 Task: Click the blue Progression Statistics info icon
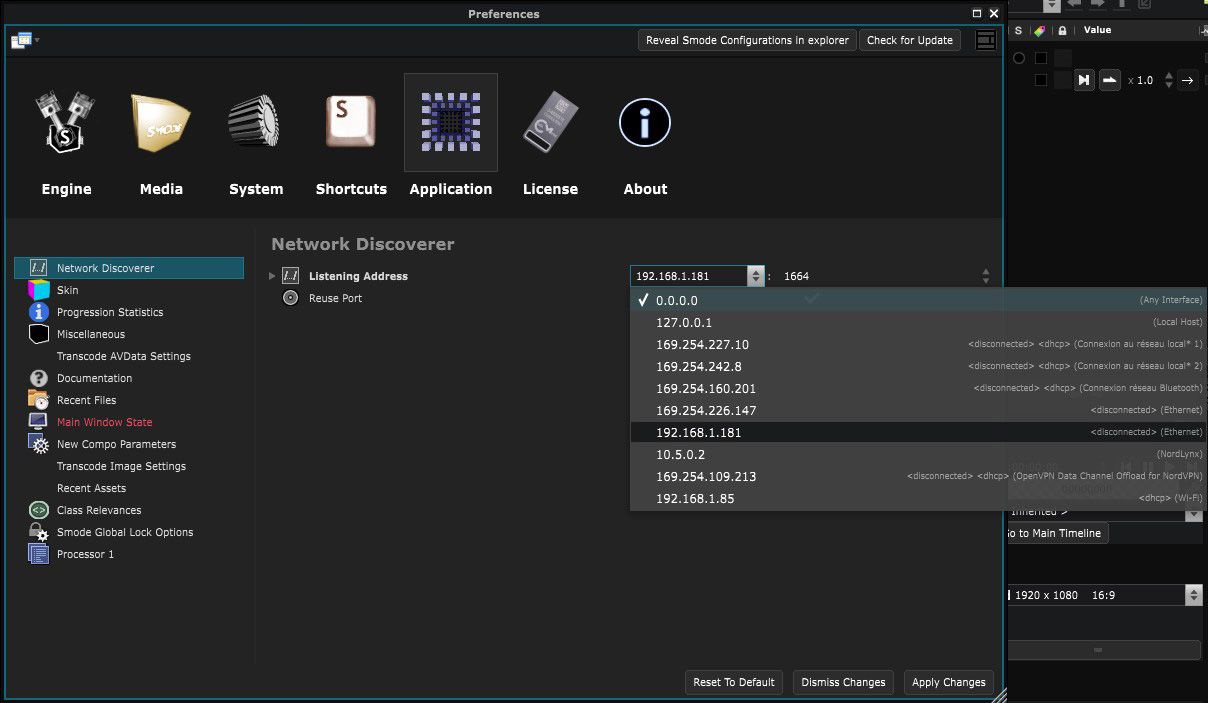pos(39,312)
